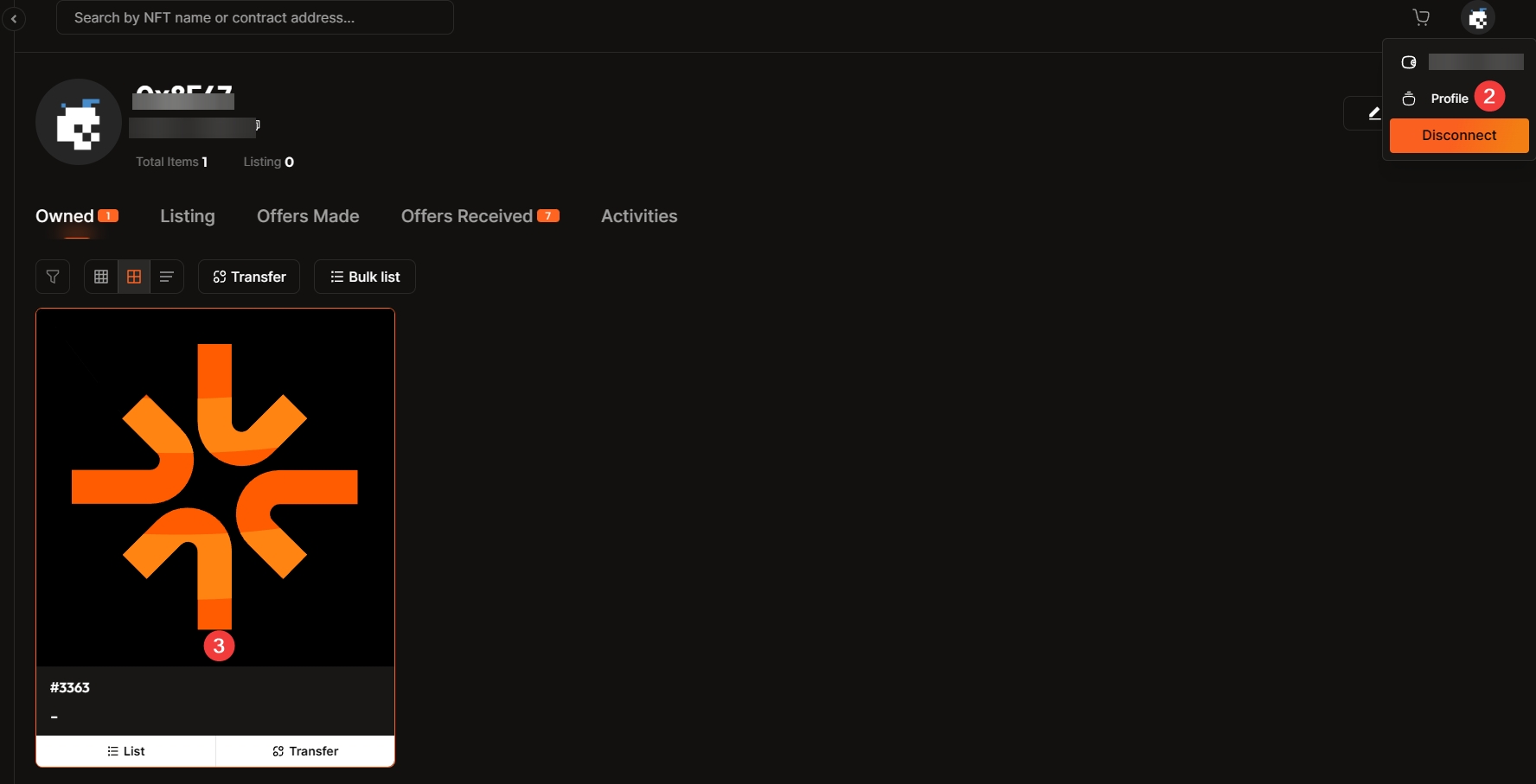
Task: Click the wallet address entry in dropdown
Action: tap(1462, 62)
